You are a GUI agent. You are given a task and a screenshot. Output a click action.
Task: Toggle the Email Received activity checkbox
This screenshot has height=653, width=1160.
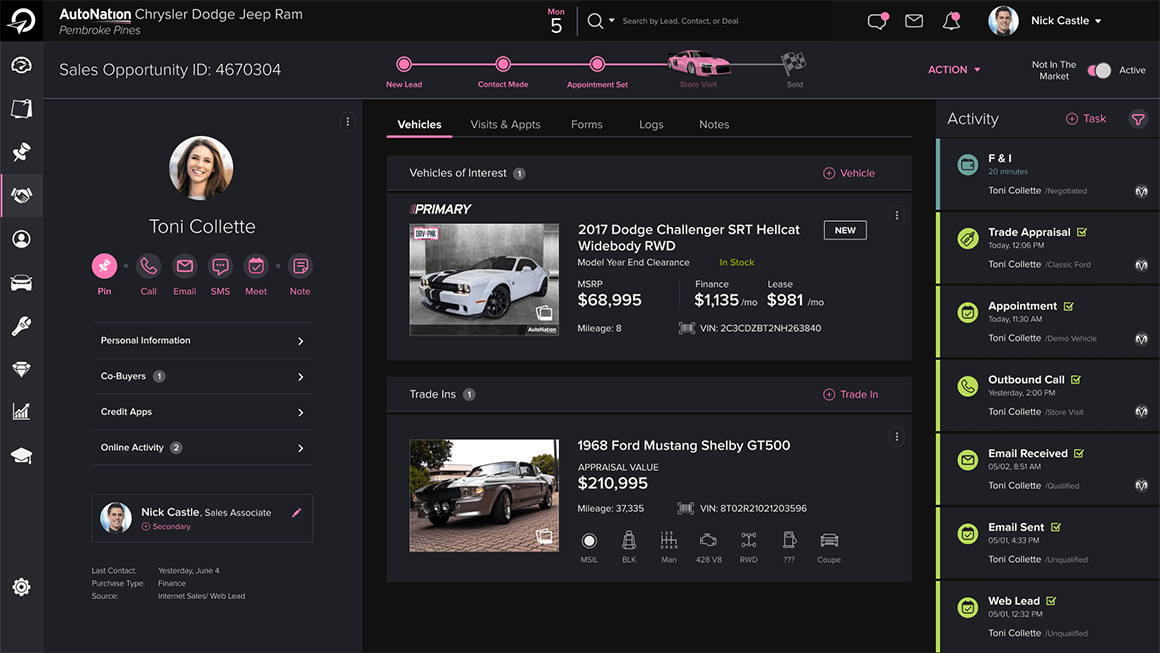1079,453
